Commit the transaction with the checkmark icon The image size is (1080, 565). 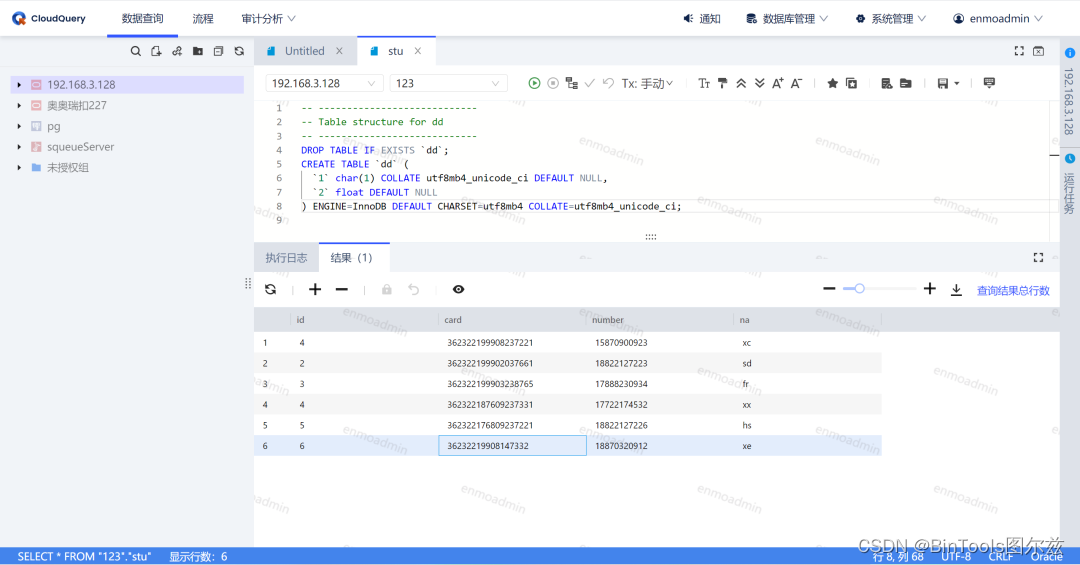pos(590,83)
